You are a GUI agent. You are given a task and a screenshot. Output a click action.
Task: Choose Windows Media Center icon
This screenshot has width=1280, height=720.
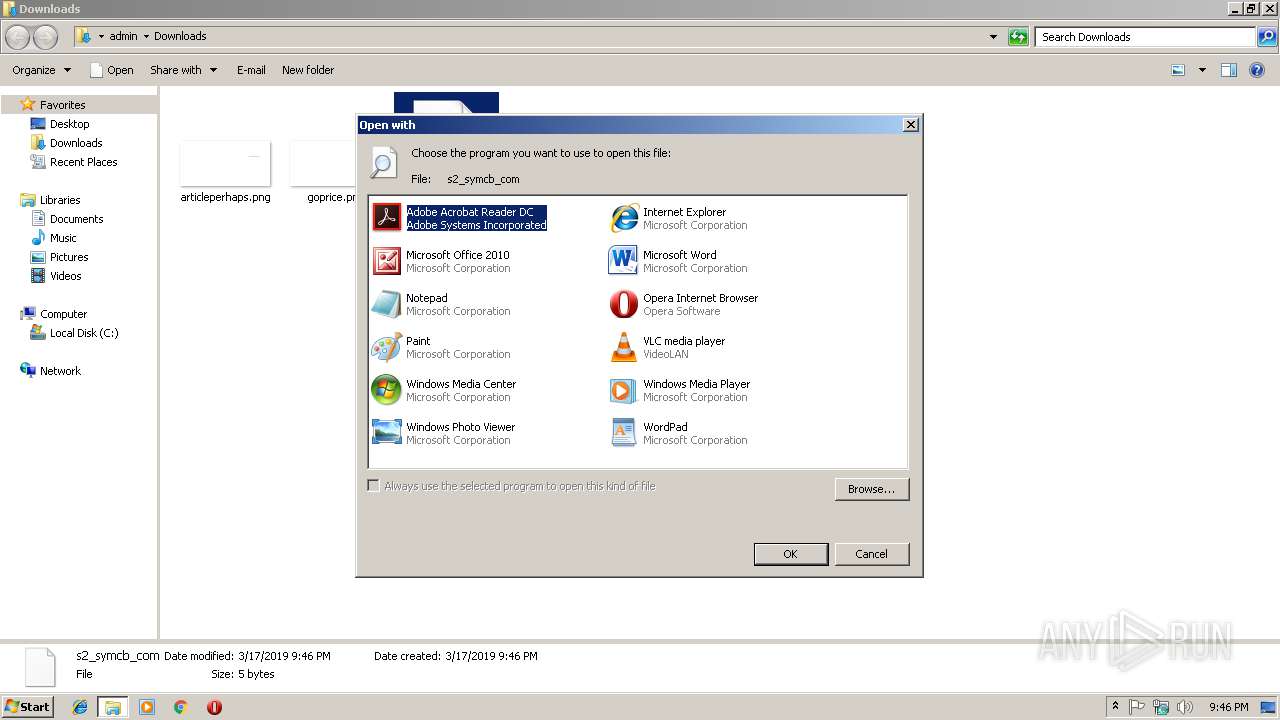pos(386,389)
